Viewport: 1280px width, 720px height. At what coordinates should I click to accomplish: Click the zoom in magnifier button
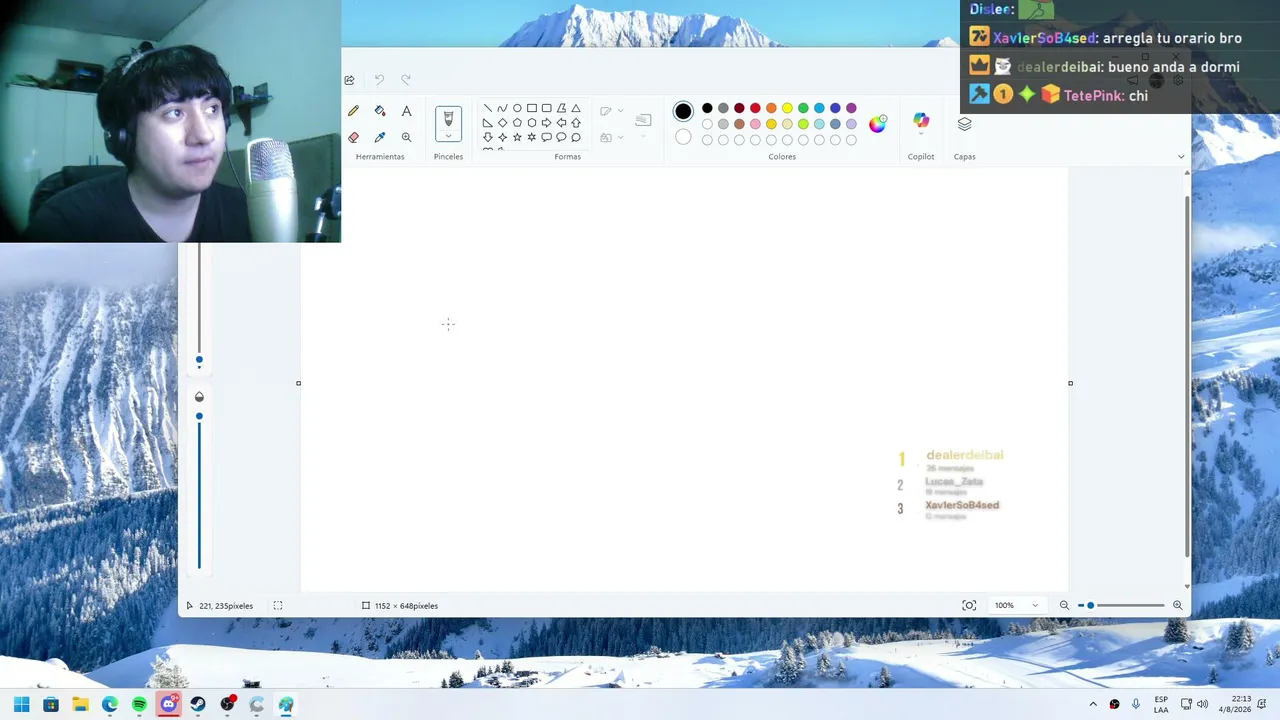click(x=1177, y=605)
